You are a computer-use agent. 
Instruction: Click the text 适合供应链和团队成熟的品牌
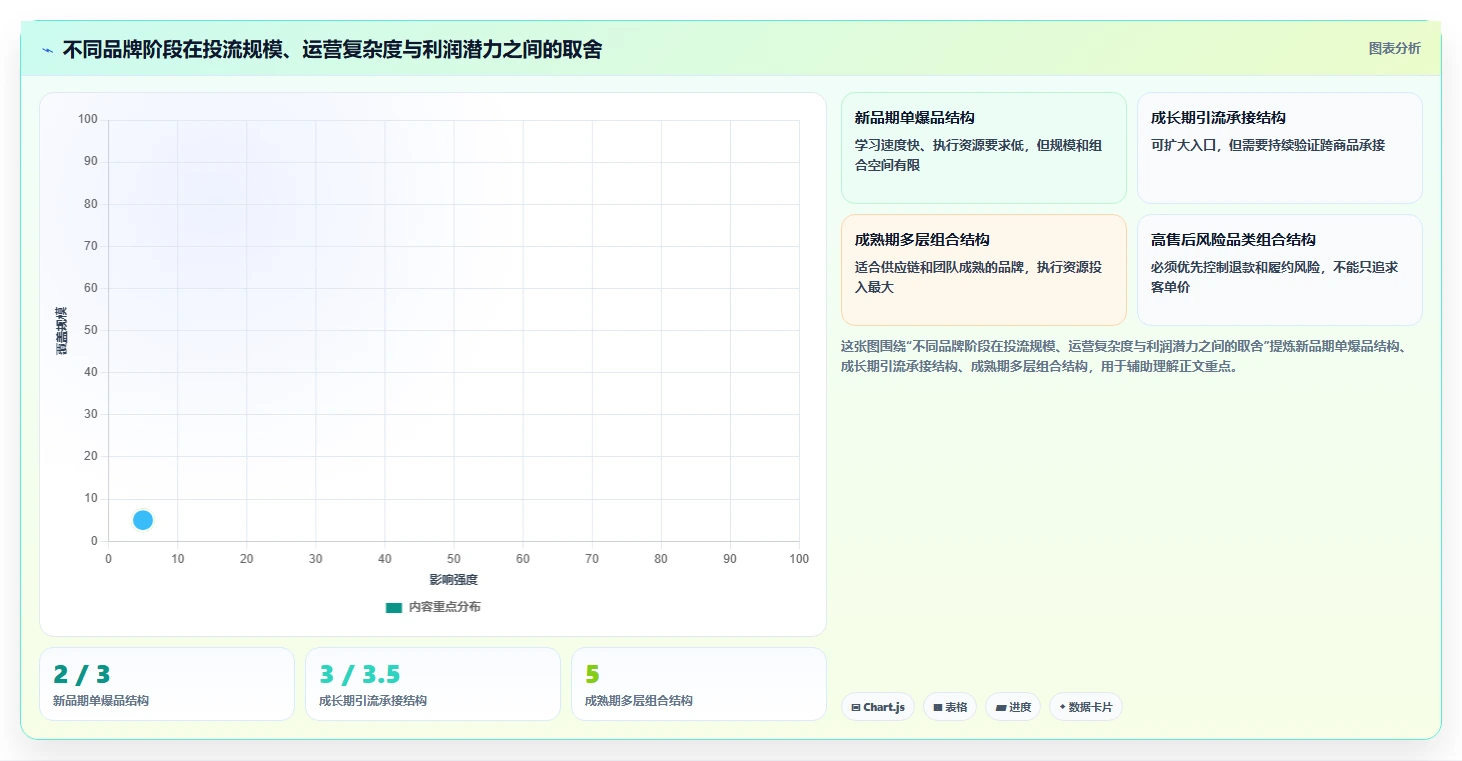941,267
